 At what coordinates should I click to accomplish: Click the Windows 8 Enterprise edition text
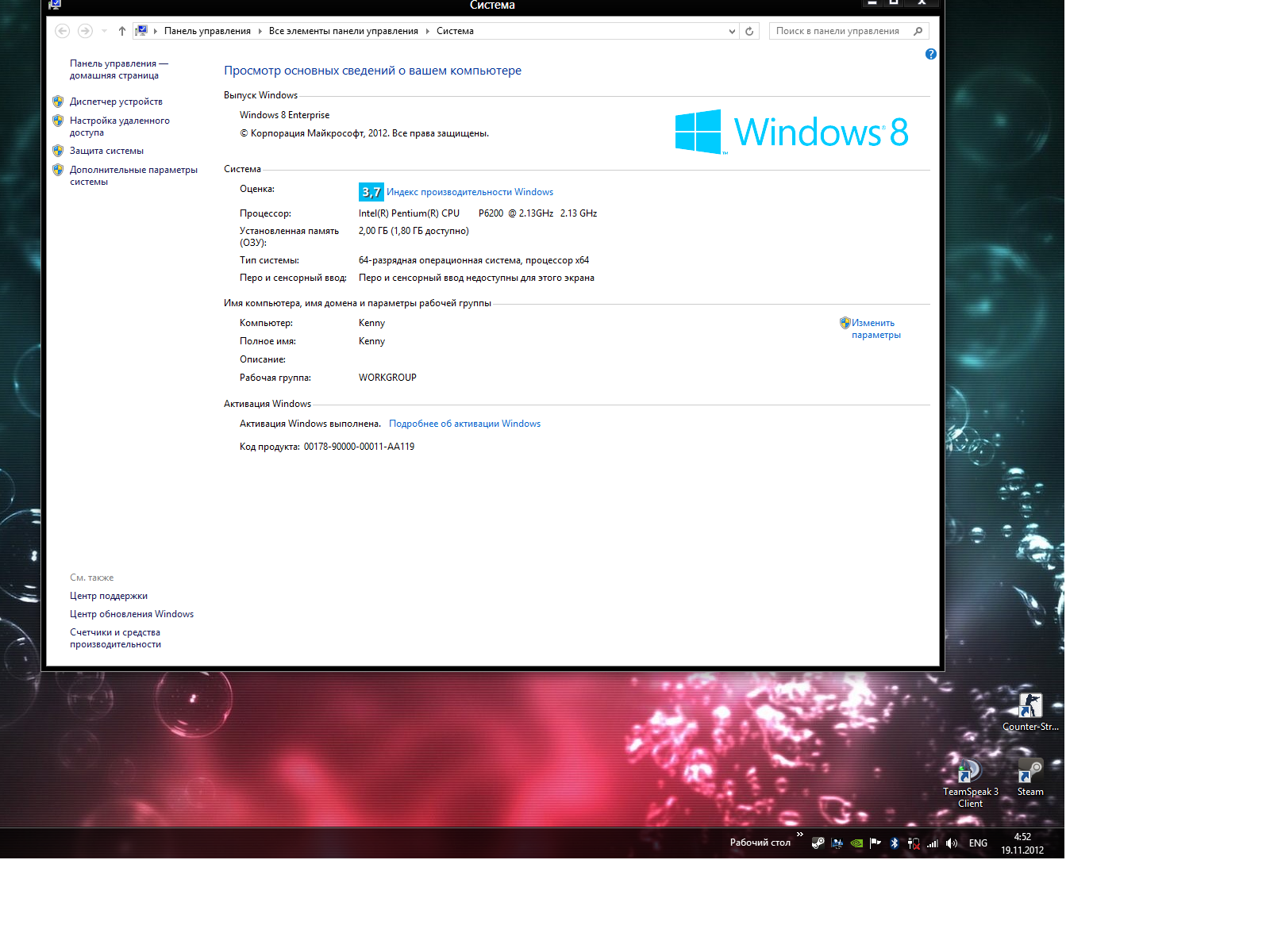point(284,115)
